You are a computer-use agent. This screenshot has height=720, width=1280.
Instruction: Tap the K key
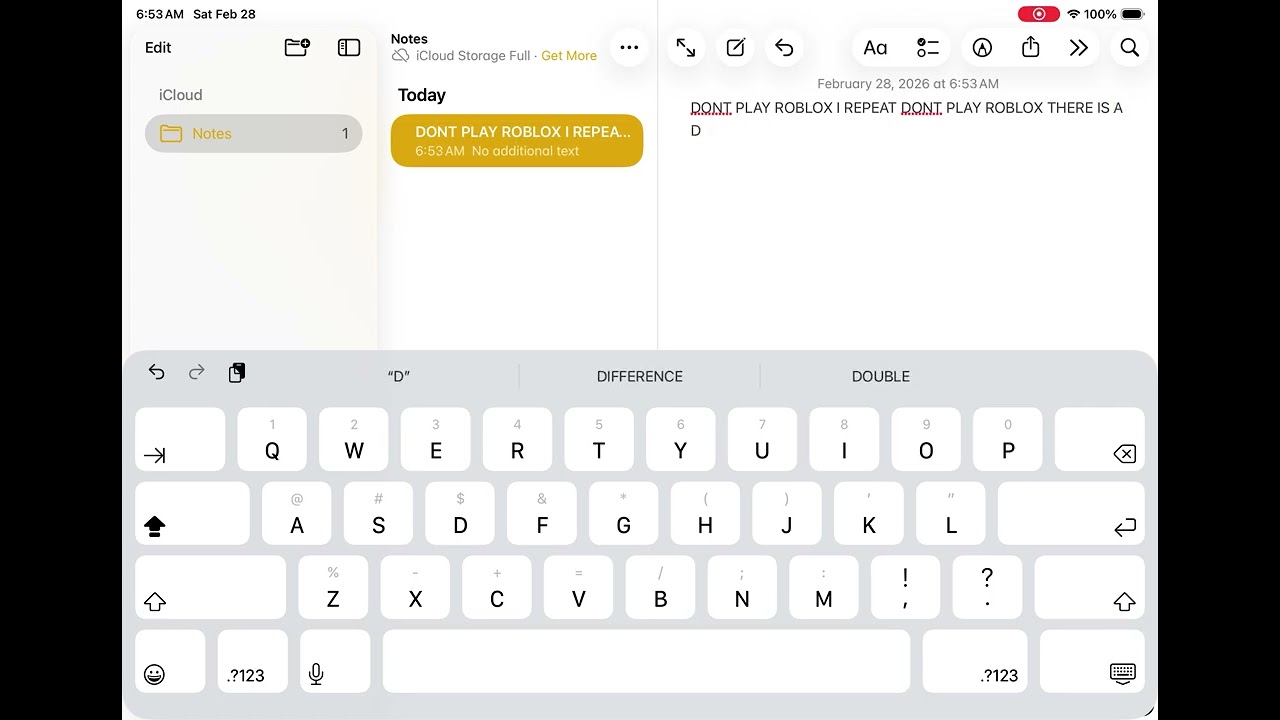click(869, 513)
